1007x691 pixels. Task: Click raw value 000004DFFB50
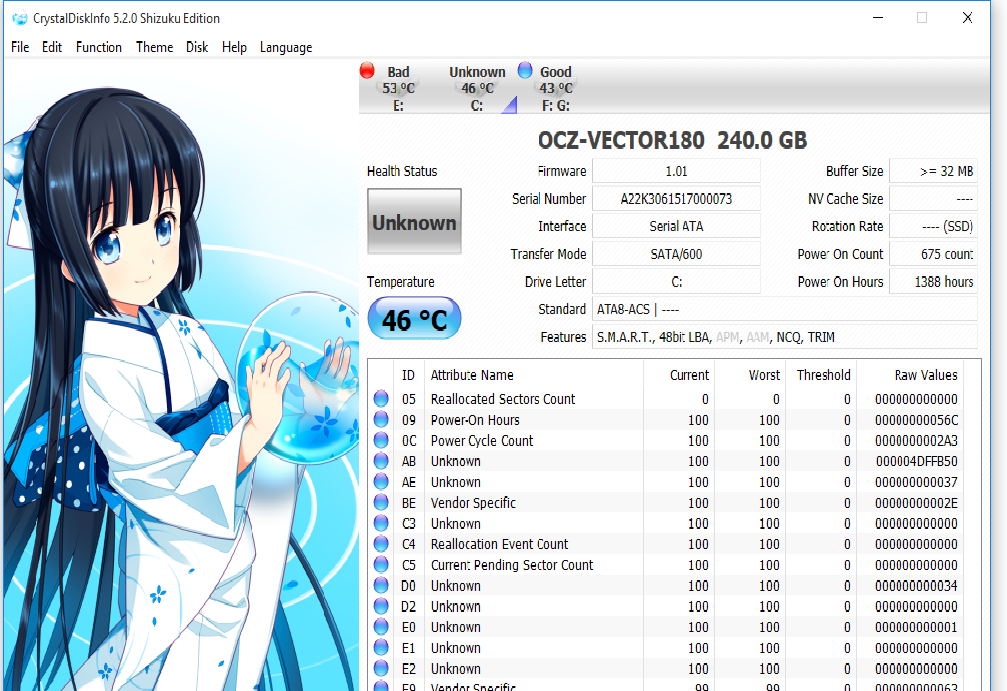click(916, 461)
